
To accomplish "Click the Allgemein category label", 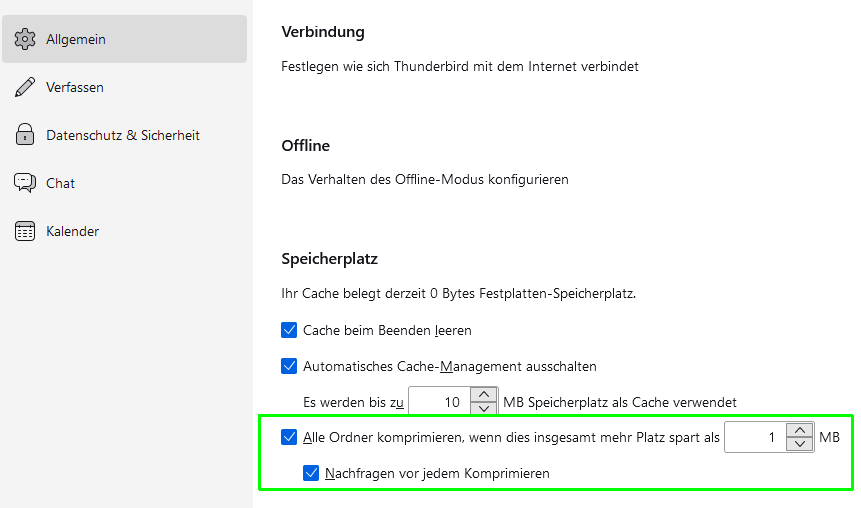I will coord(76,39).
